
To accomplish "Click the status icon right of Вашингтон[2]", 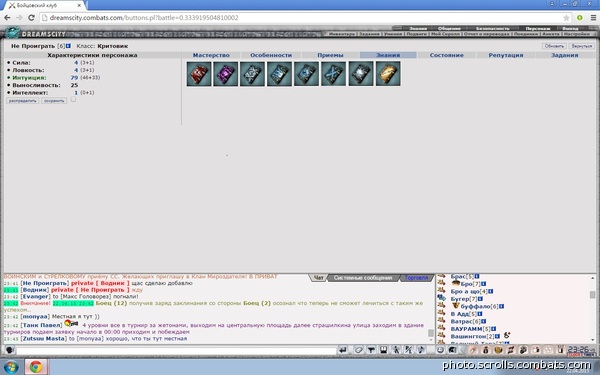I will [x=507, y=335].
